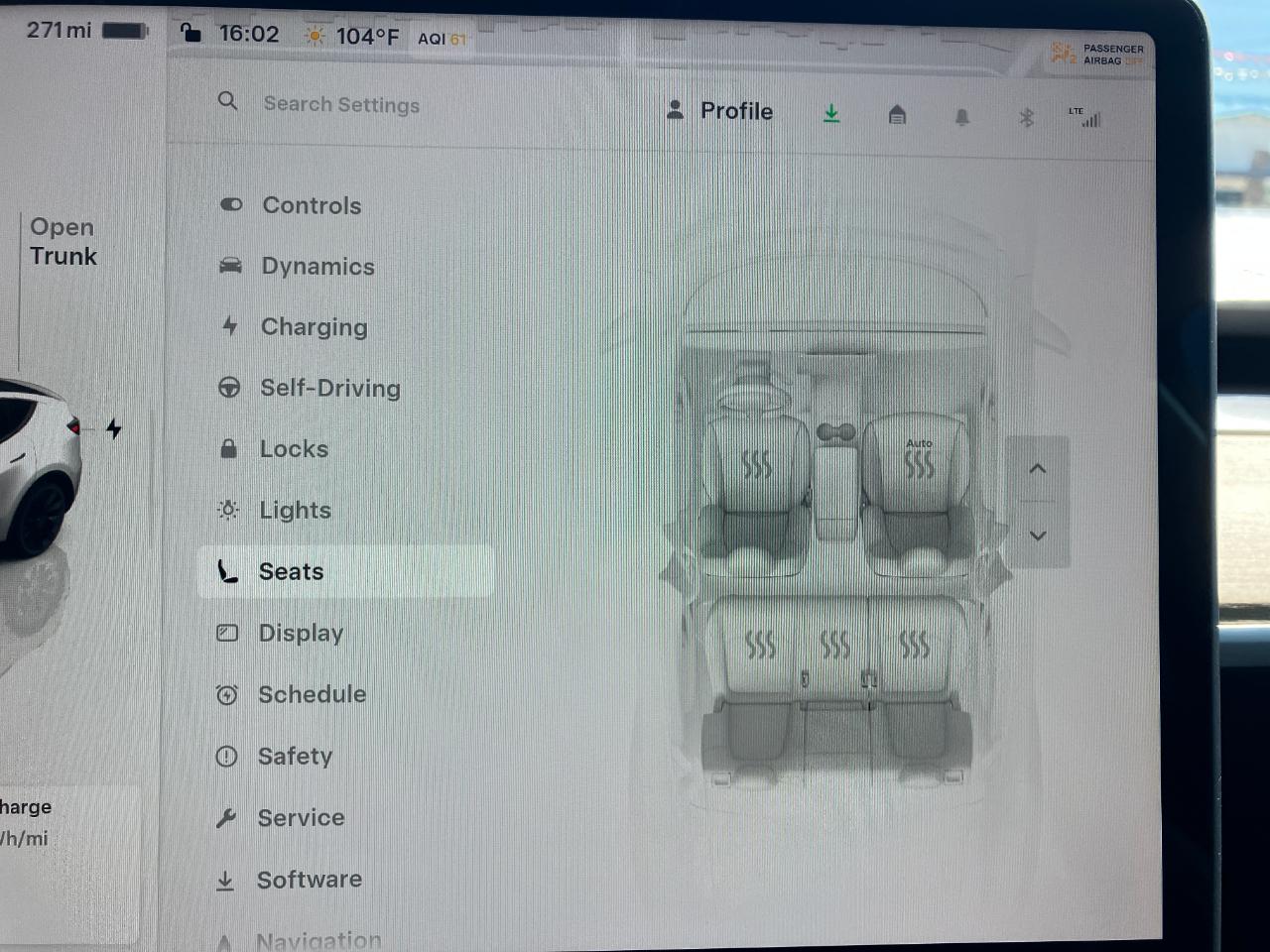Click the magnifying glass search icon
This screenshot has width=1270, height=952.
click(x=227, y=101)
